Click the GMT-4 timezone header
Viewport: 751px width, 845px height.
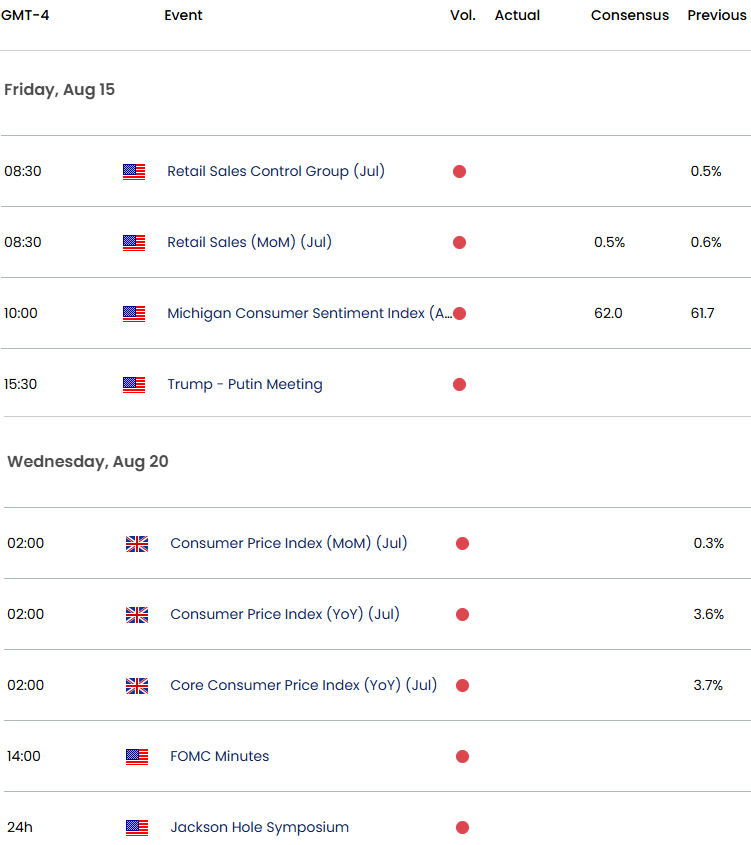point(25,15)
